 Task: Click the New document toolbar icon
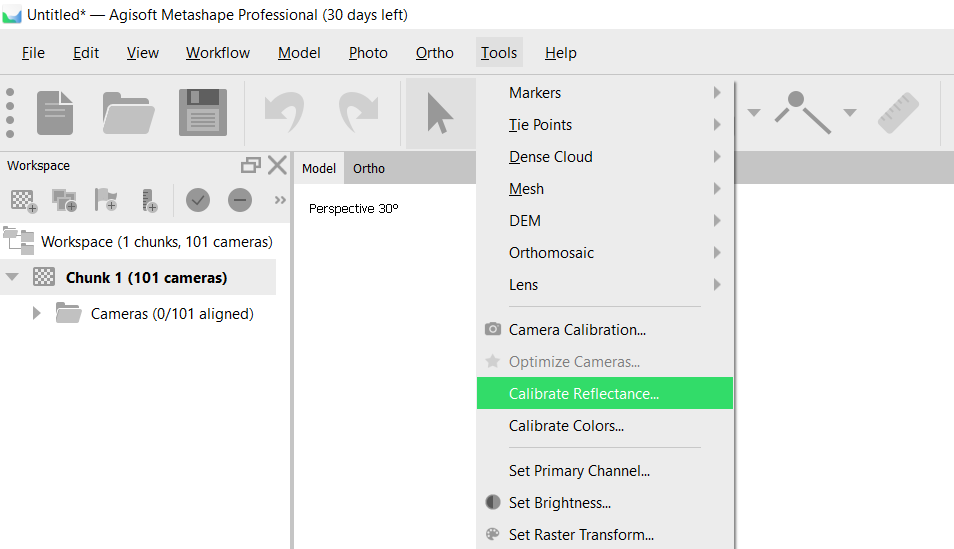click(x=55, y=112)
